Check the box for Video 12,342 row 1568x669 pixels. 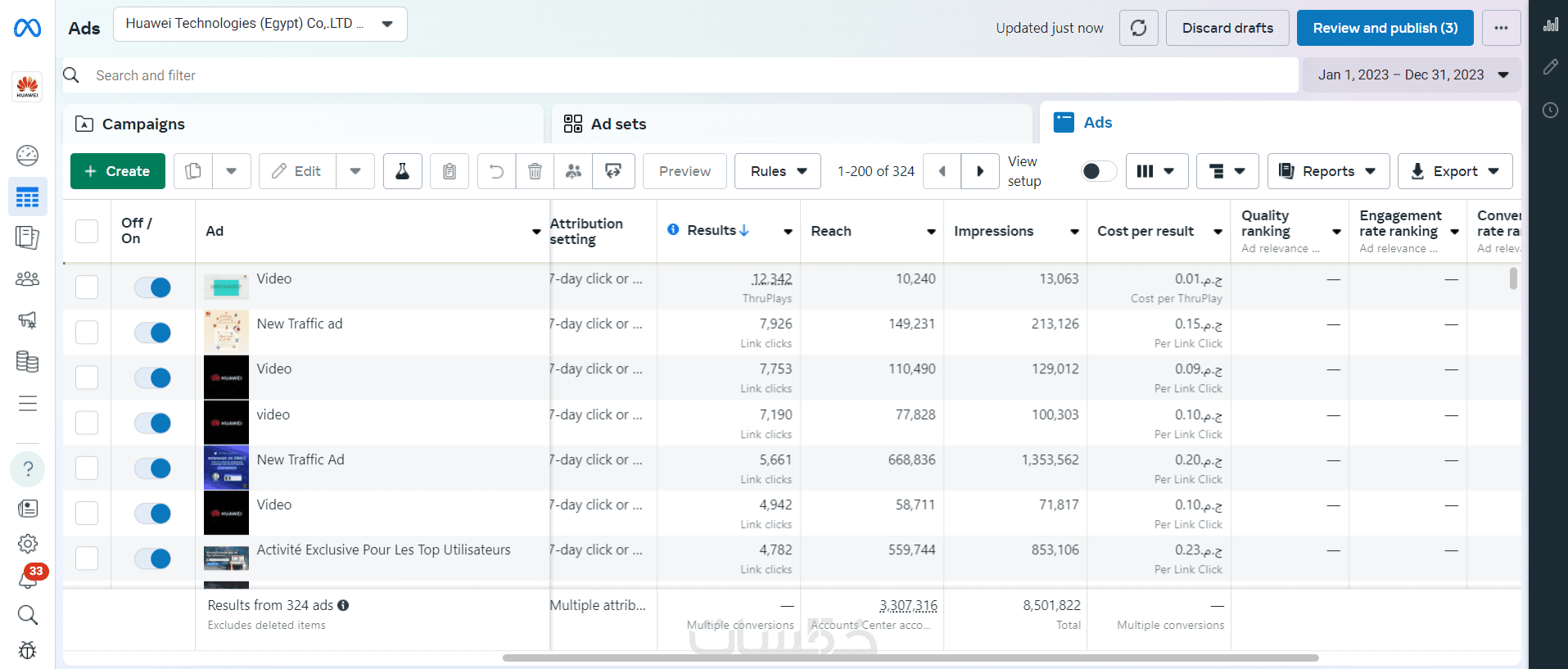click(87, 287)
